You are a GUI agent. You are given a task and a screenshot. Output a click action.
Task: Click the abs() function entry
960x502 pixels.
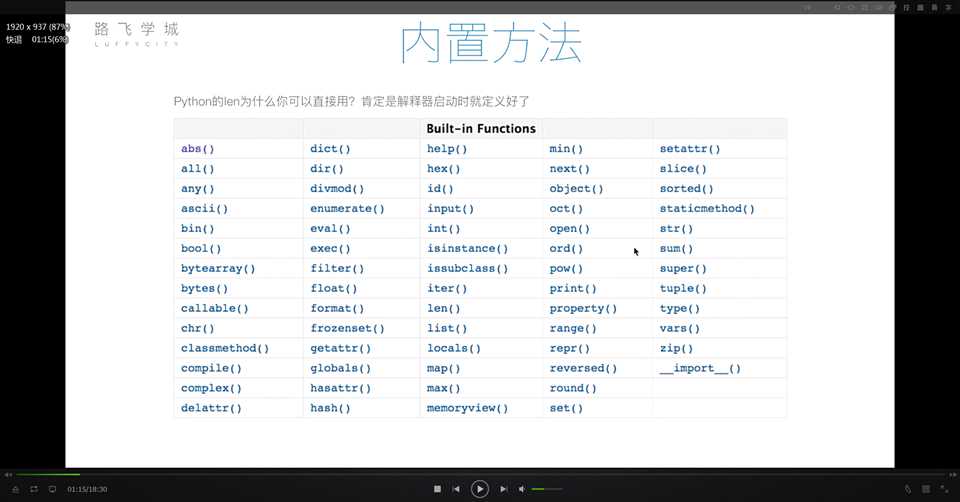pyautogui.click(x=197, y=149)
